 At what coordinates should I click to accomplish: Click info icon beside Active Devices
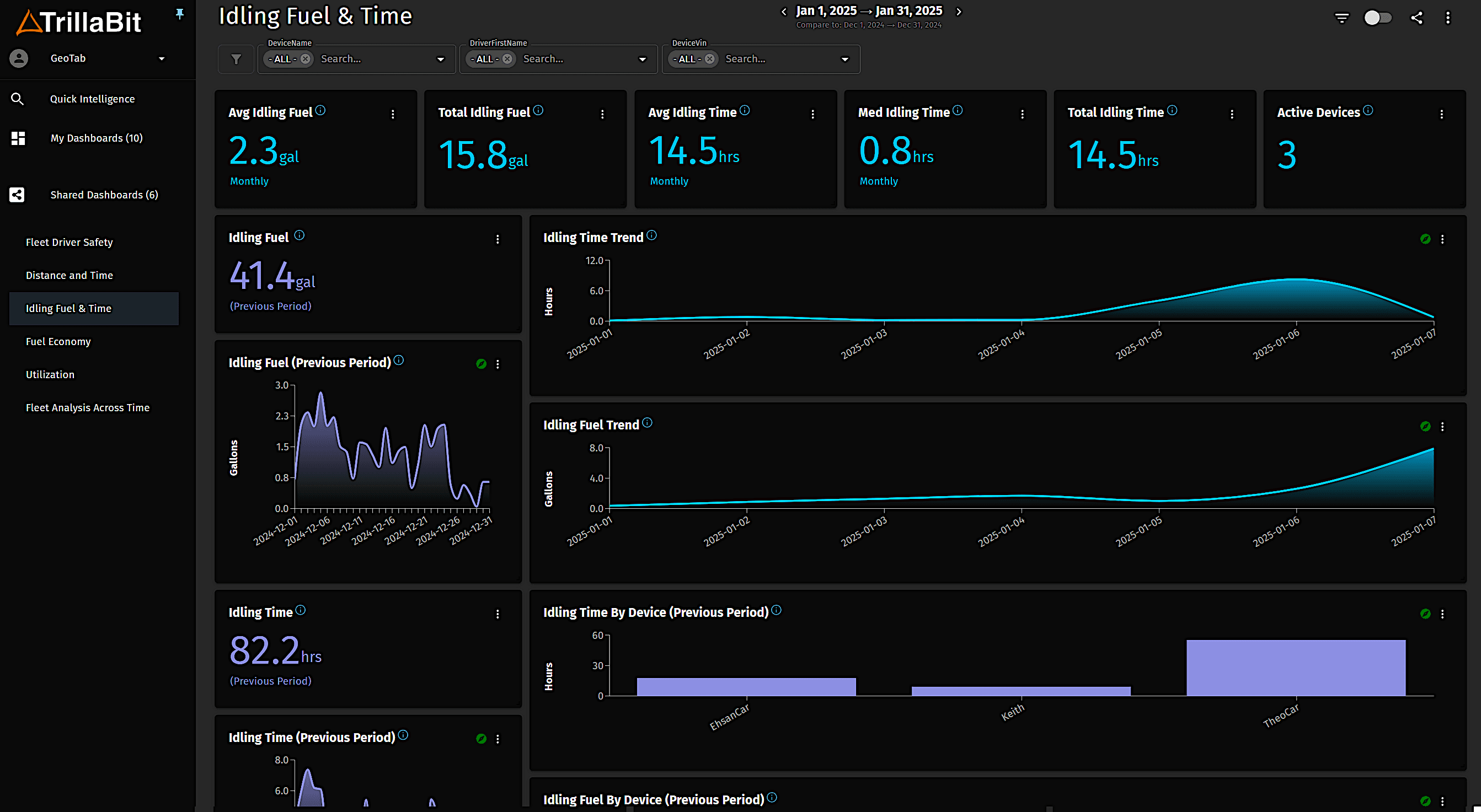click(x=1368, y=110)
